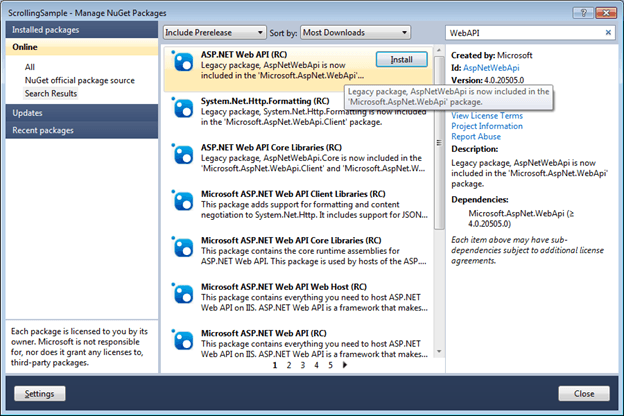Go to results page 5
Screen dimensions: 626x416
tap(330, 365)
